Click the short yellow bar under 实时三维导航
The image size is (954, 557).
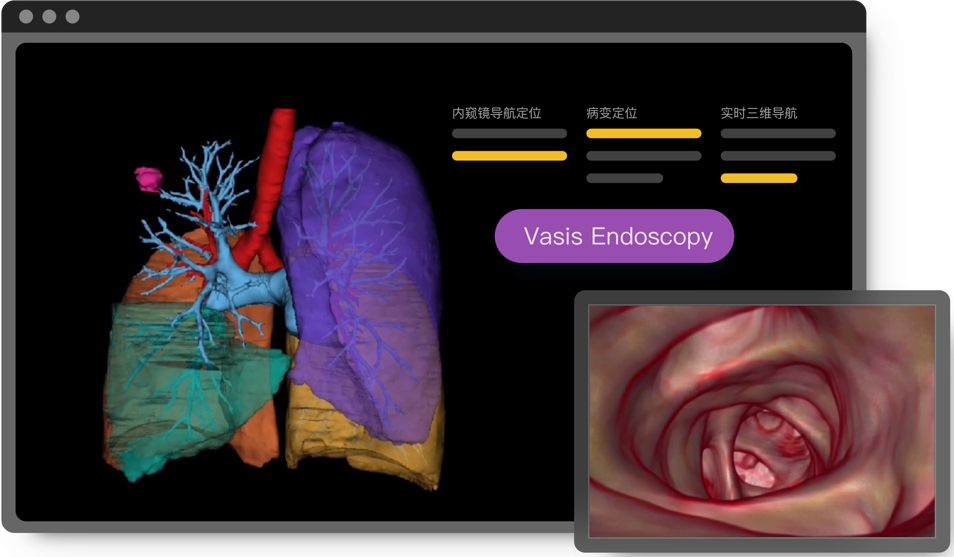pyautogui.click(x=758, y=178)
